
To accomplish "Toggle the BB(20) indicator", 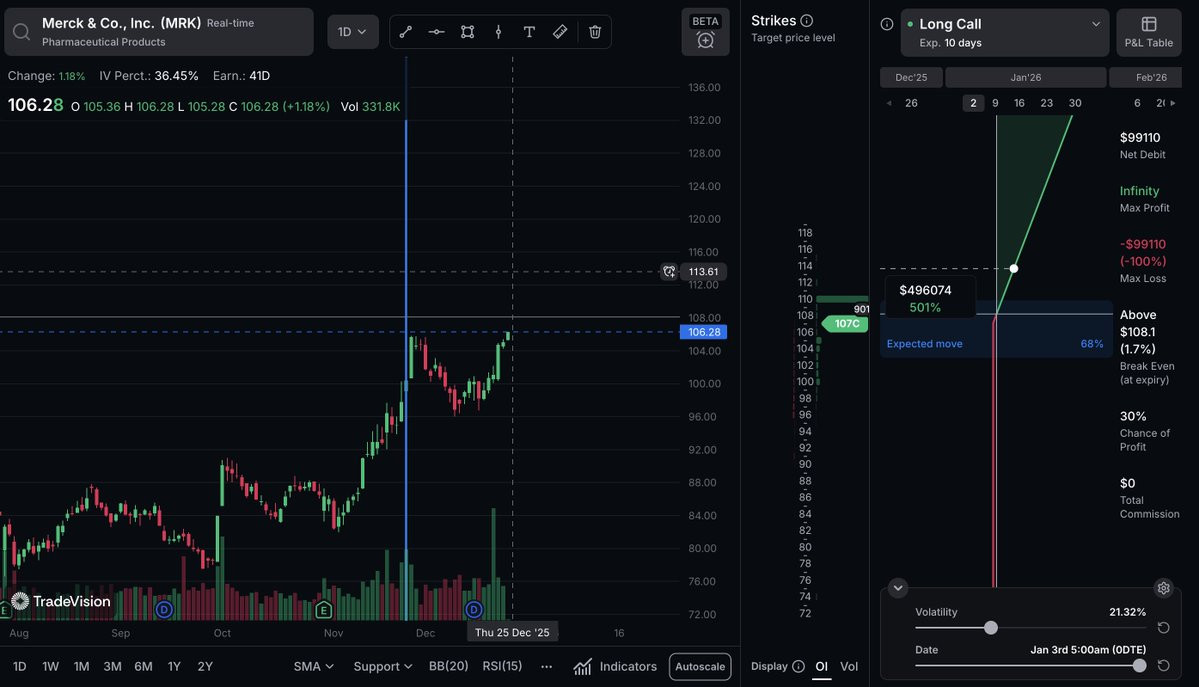I will pyautogui.click(x=448, y=666).
